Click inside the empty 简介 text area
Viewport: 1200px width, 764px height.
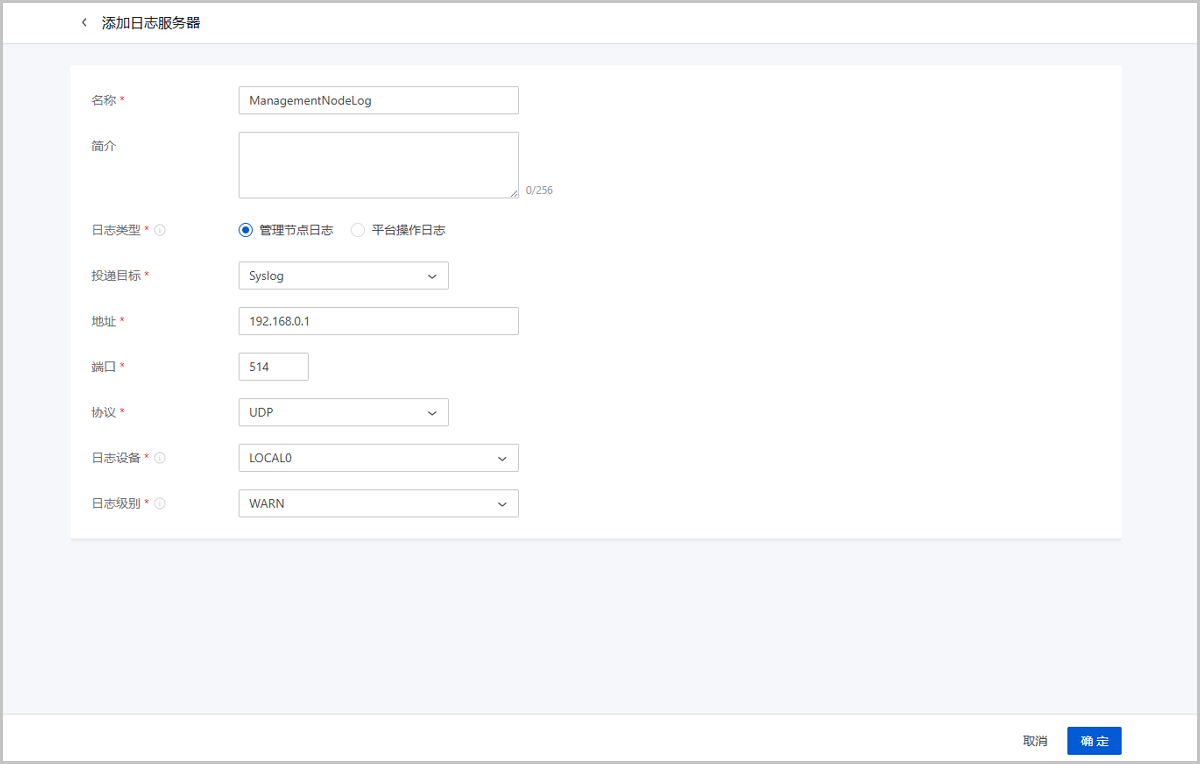coord(378,165)
